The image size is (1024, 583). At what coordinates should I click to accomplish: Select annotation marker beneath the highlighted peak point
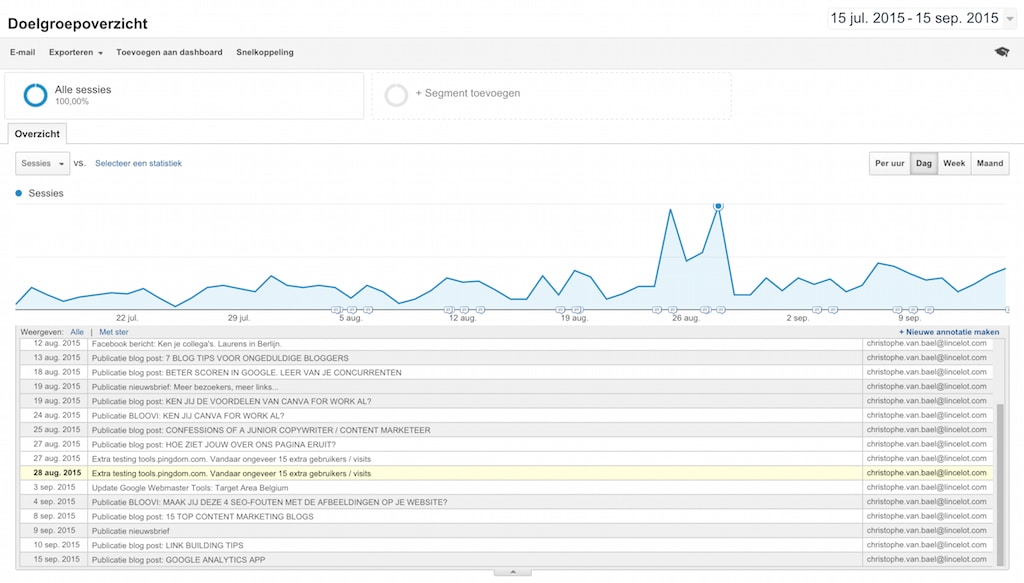point(720,309)
